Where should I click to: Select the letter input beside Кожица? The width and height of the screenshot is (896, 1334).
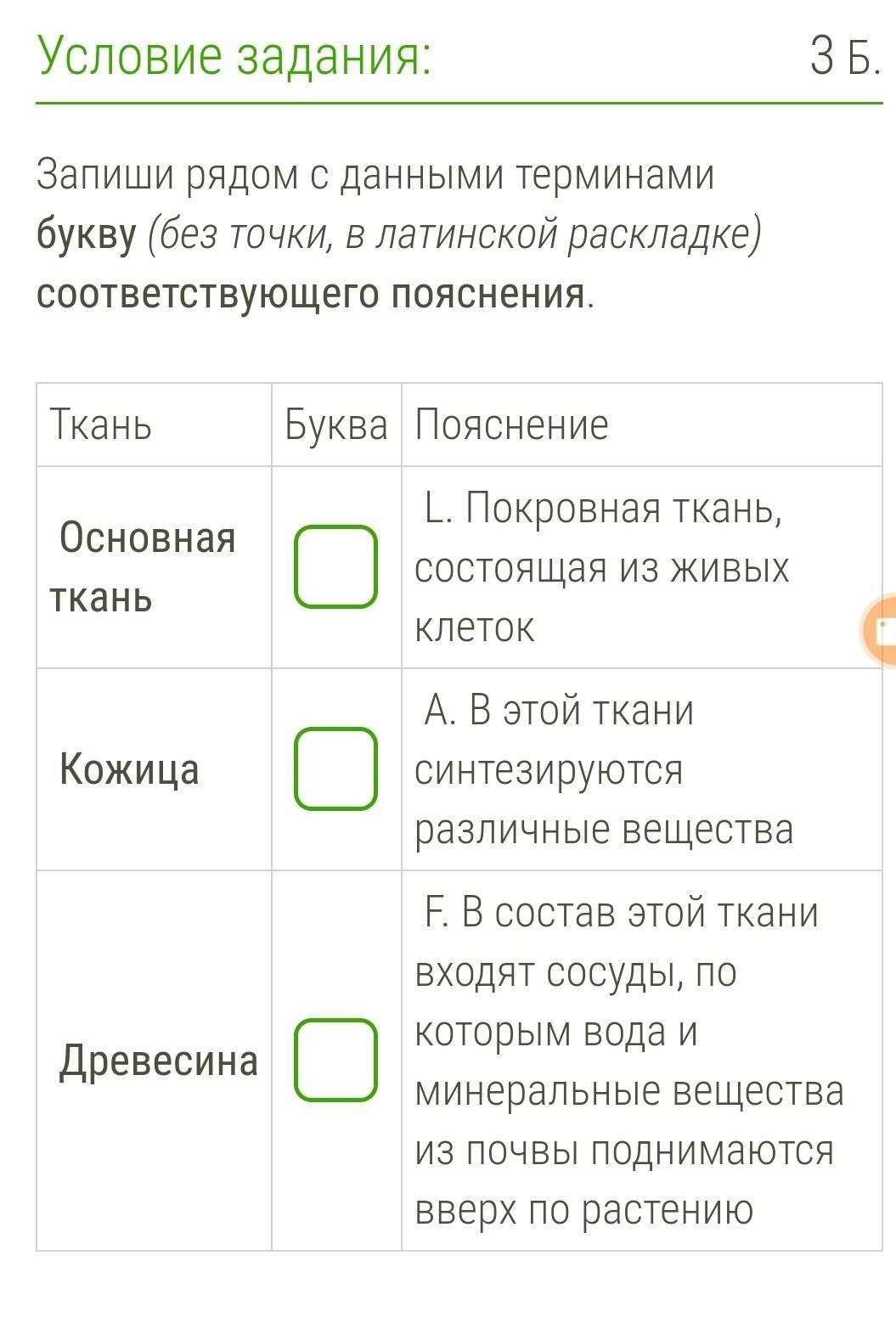[335, 768]
